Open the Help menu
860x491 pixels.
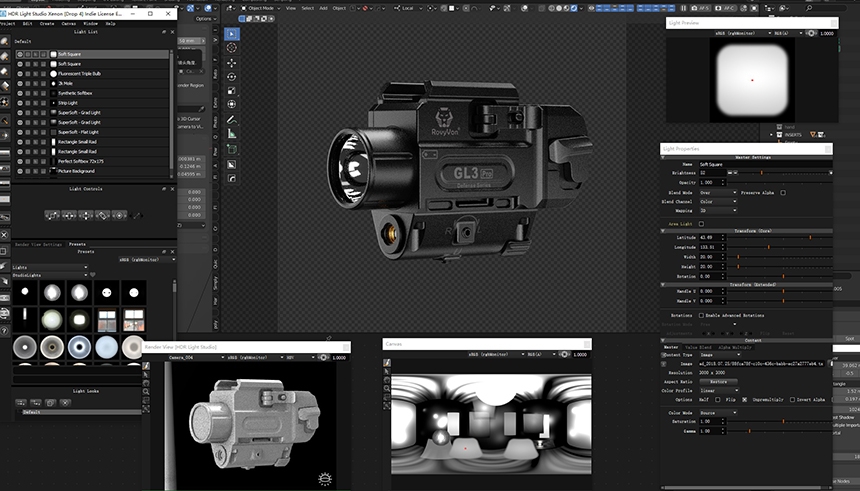coord(110,24)
